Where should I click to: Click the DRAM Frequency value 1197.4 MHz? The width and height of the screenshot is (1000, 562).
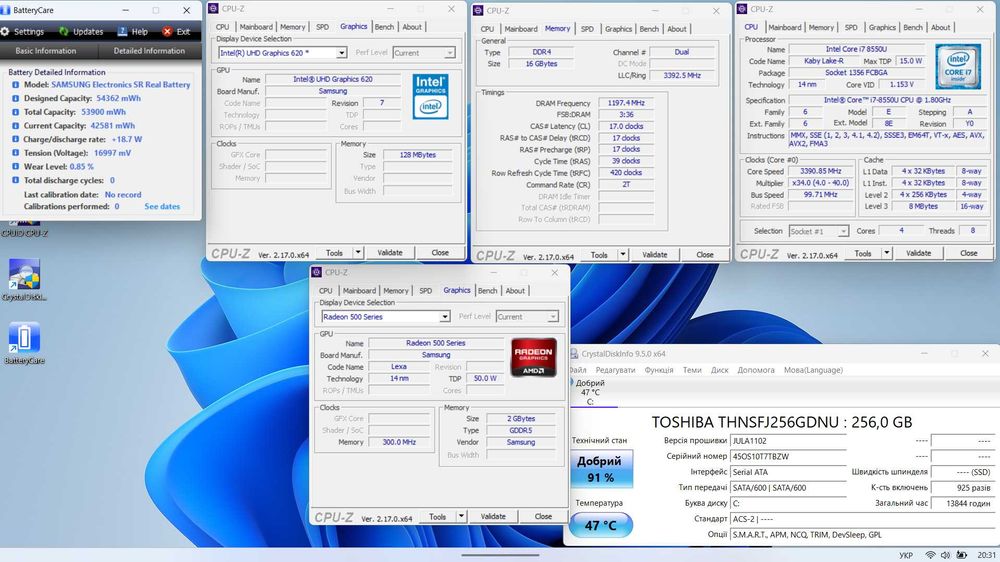626,103
